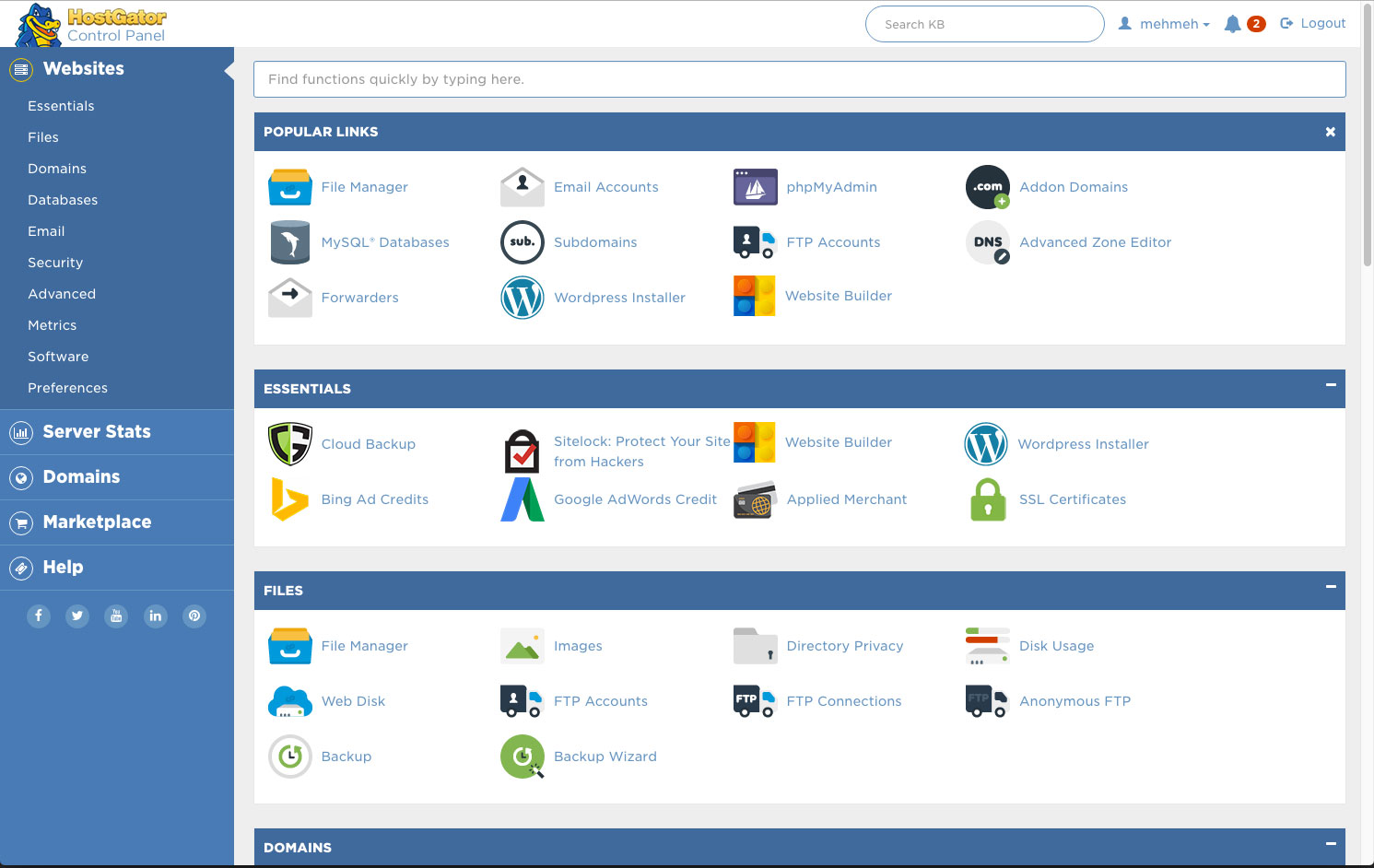The image size is (1374, 868).
Task: Focus the Find functions quickly search box
Action: tap(800, 79)
